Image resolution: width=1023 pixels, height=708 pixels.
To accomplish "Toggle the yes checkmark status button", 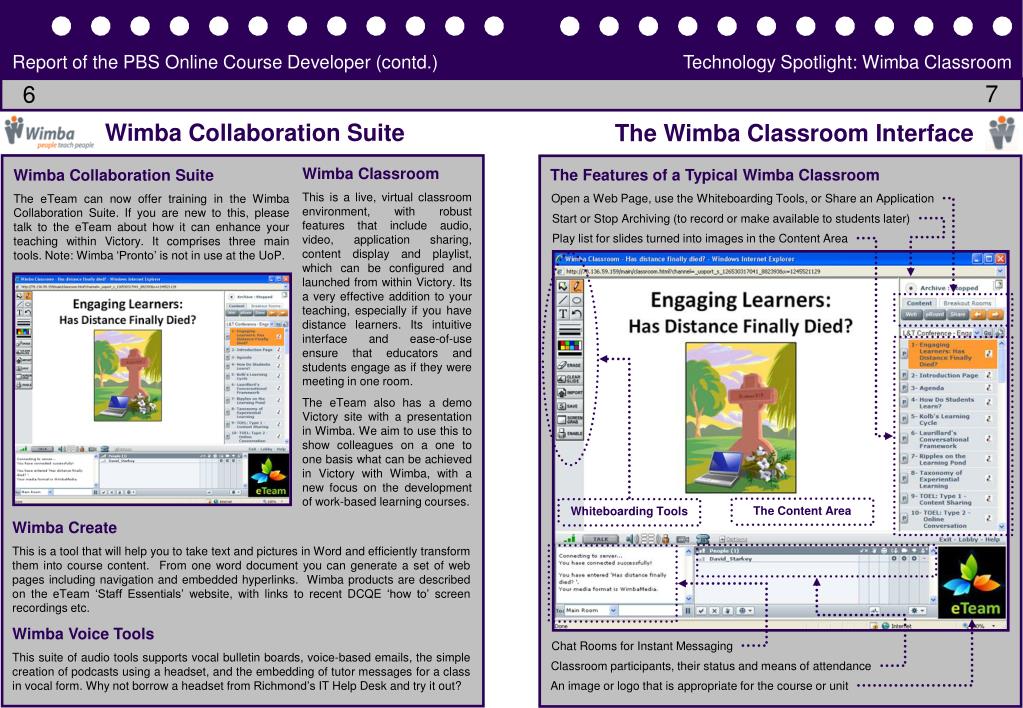I will pyautogui.click(x=701, y=609).
